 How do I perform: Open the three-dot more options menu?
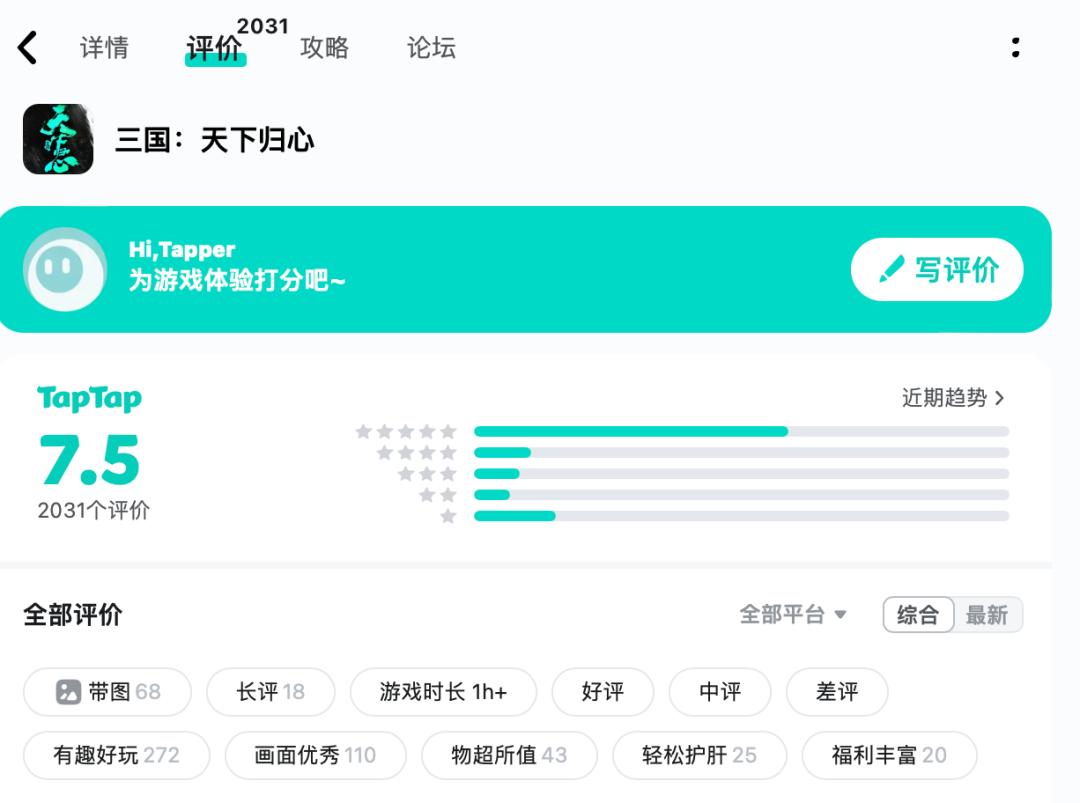coord(1016,47)
